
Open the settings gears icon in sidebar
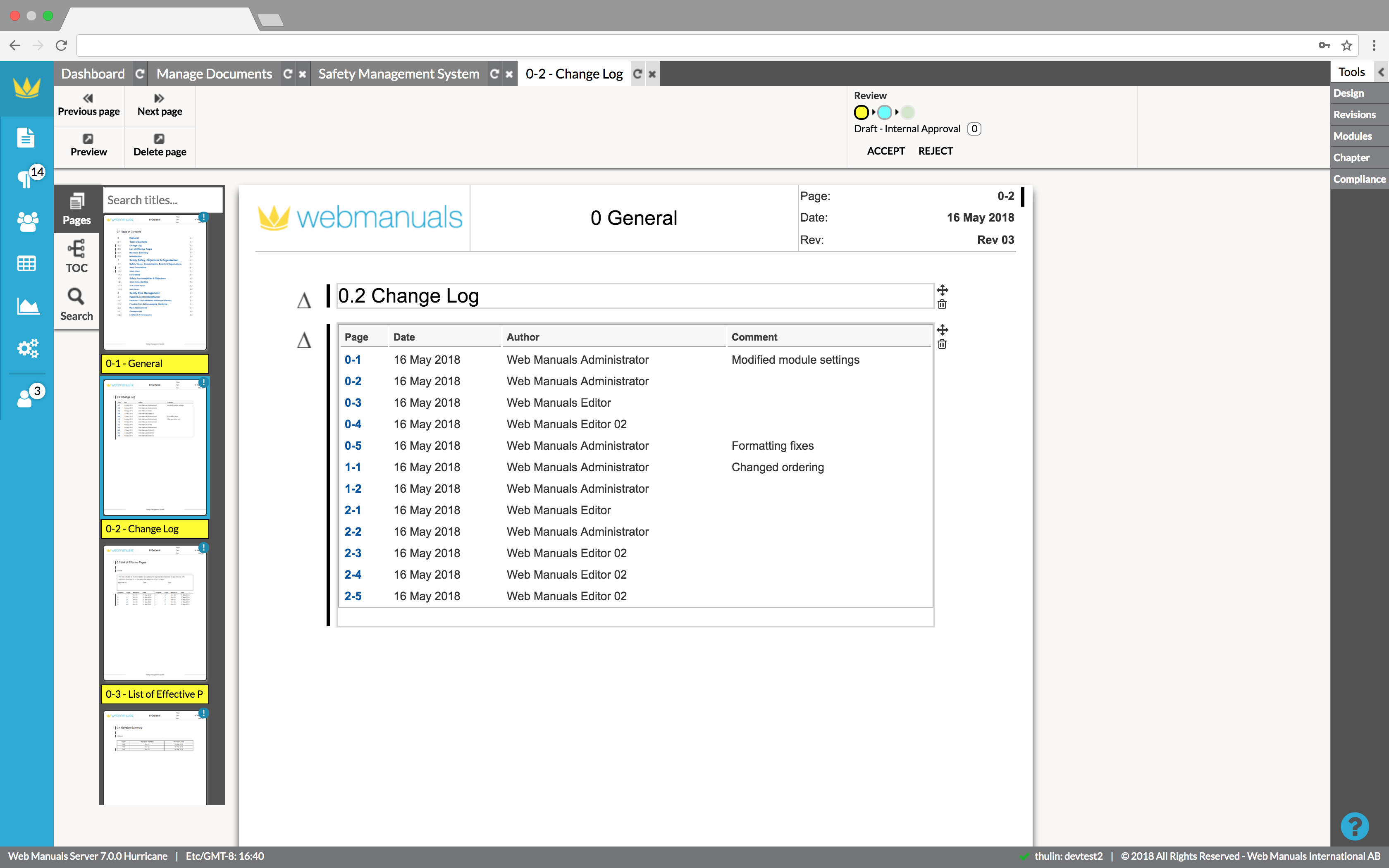27,348
